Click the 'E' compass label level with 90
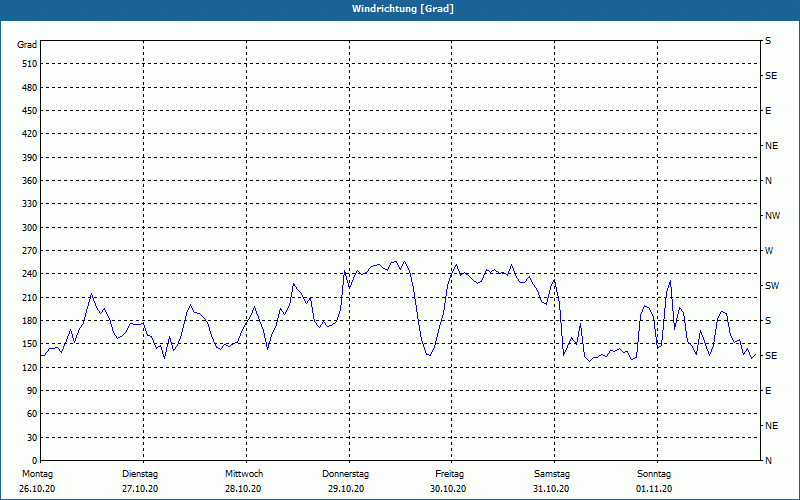The height and width of the screenshot is (500, 800). (x=768, y=391)
